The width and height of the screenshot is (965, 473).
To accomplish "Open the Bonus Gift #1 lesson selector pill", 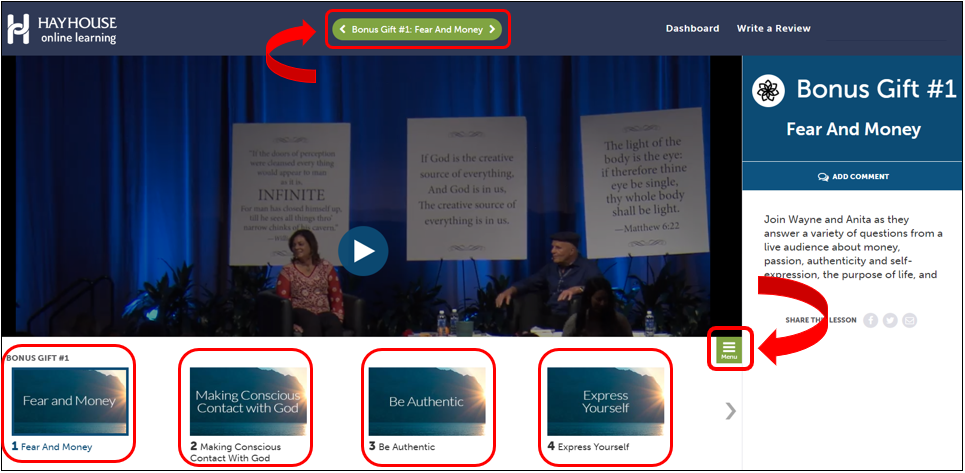I will (x=417, y=29).
